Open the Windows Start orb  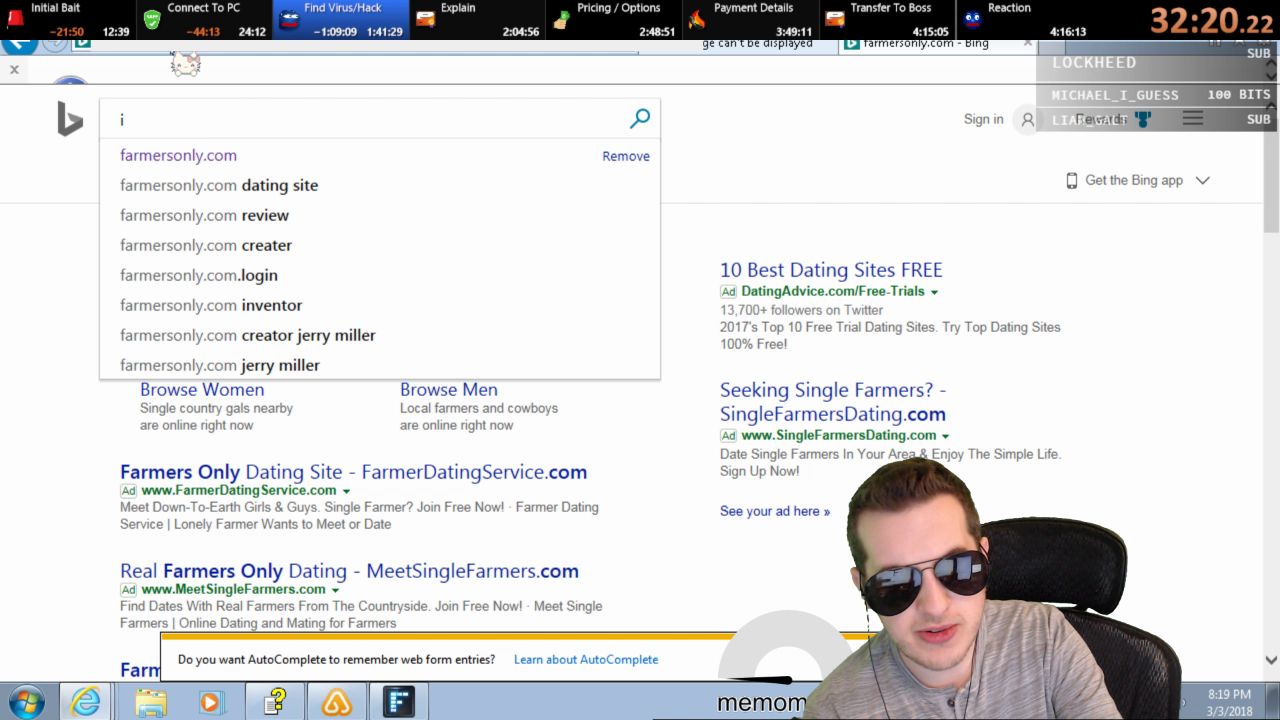click(27, 702)
